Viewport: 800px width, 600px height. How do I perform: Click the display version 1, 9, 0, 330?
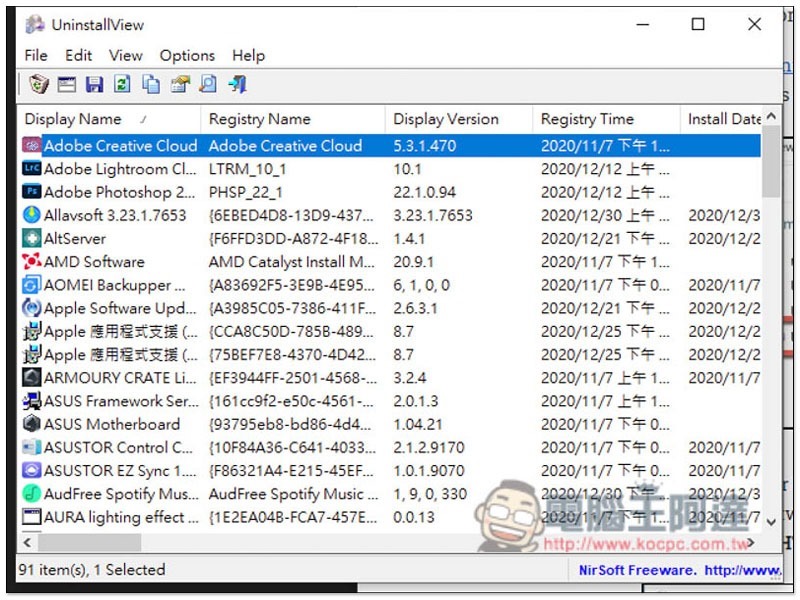pos(430,494)
